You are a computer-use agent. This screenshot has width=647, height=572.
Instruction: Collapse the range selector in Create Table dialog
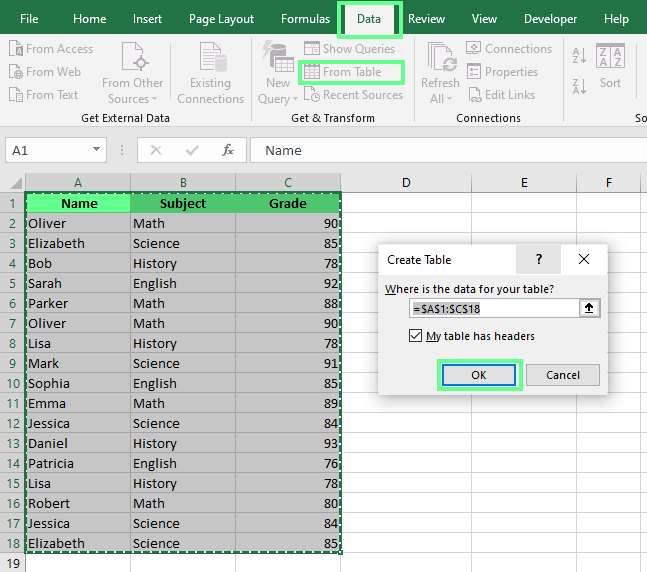590,308
